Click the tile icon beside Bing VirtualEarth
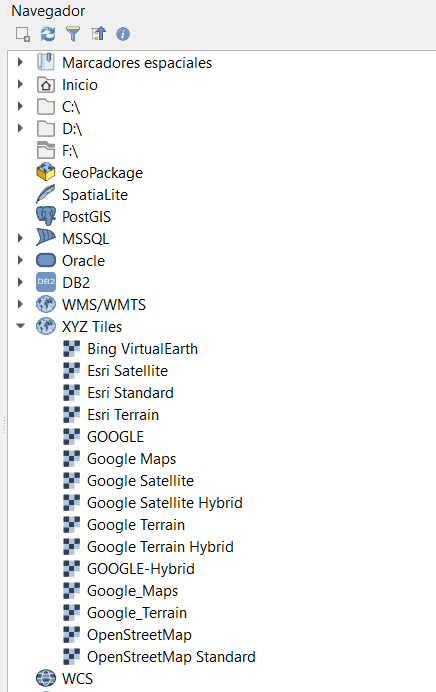The height and width of the screenshot is (692, 436). click(x=71, y=349)
